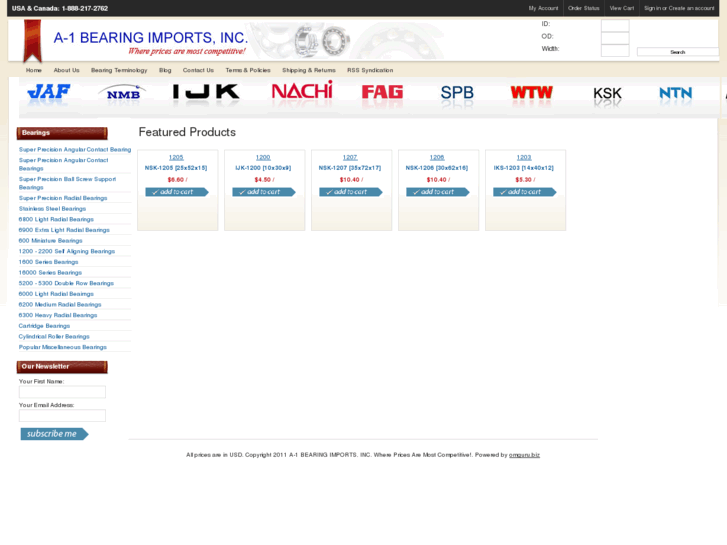
Task: Open 6900 Extra Light Radial Bearings
Action: pyautogui.click(x=64, y=230)
